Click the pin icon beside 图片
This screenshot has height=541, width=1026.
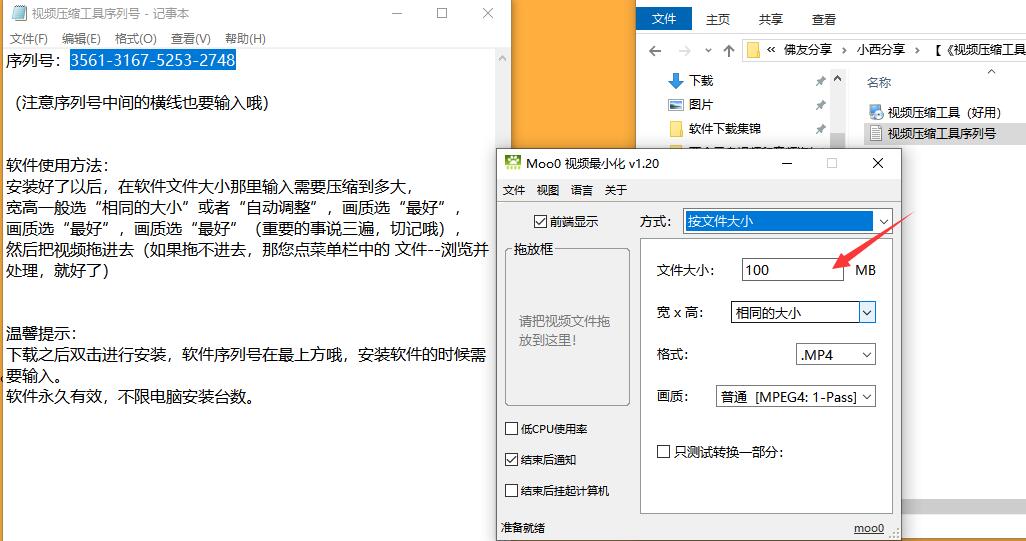(820, 105)
